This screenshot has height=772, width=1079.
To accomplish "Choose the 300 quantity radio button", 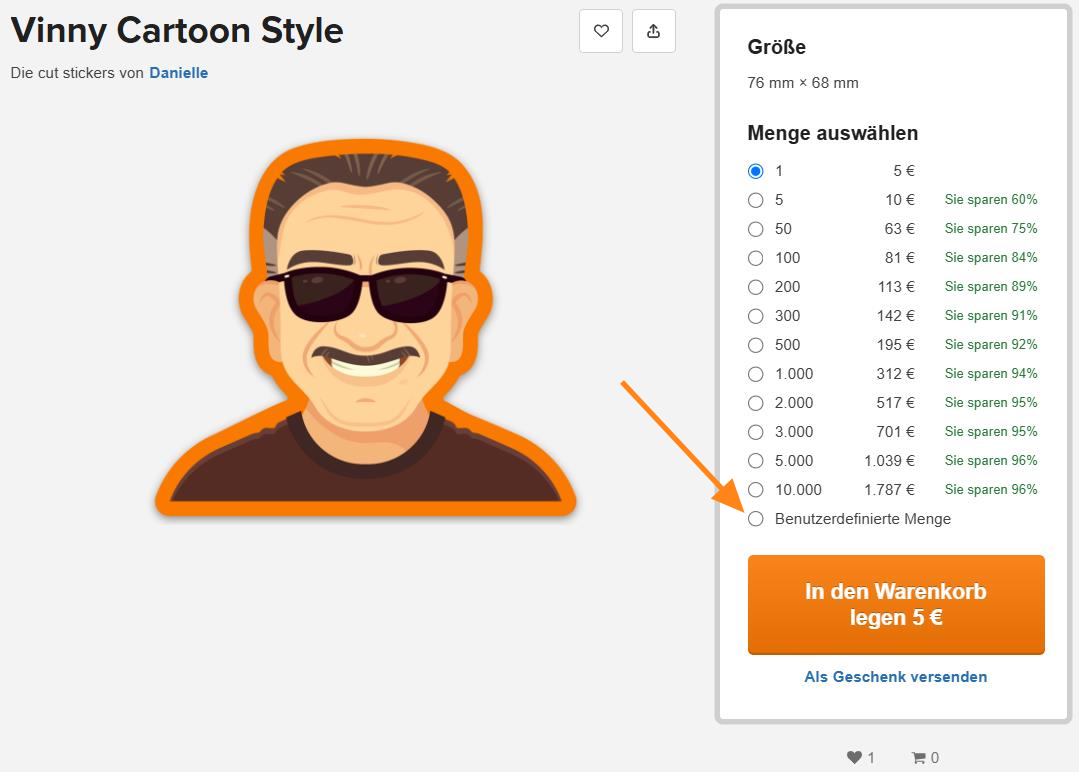I will 756,316.
